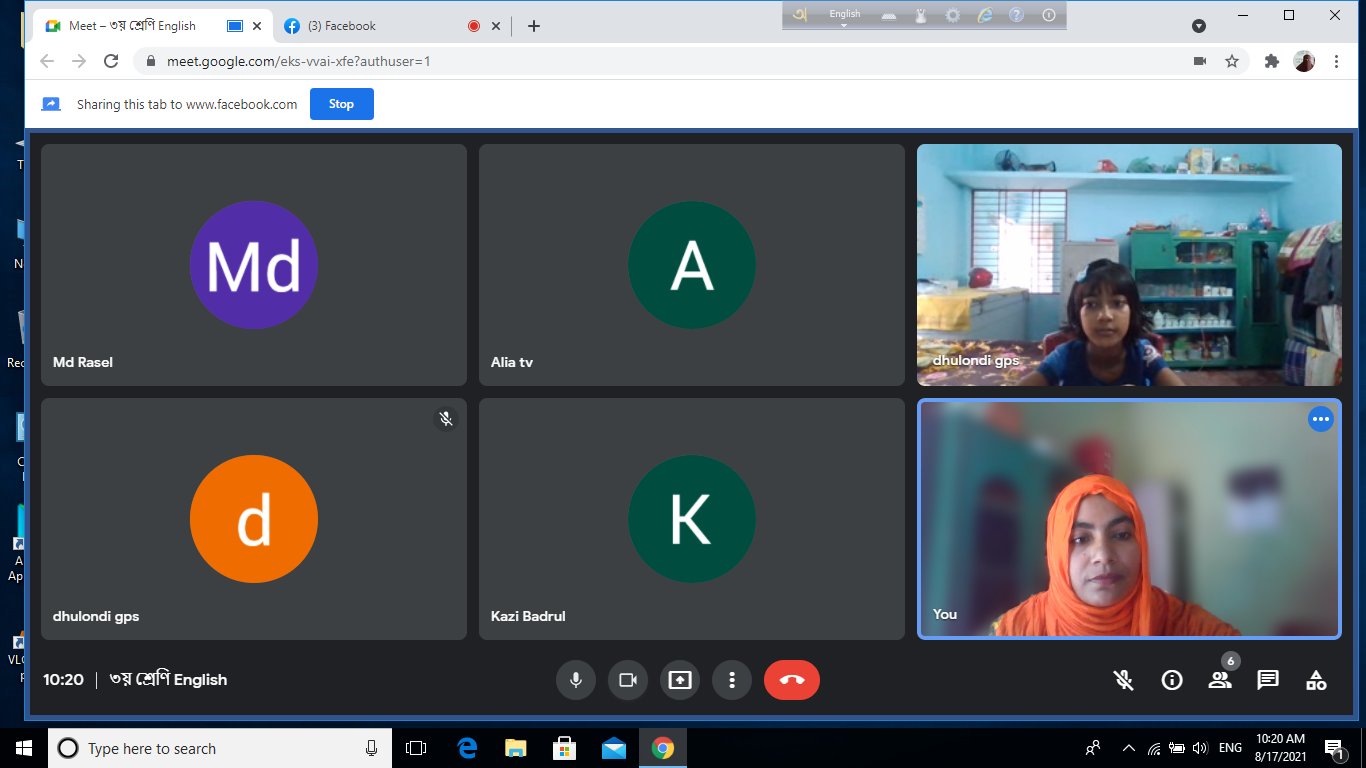This screenshot has height=768, width=1366.
Task: Click the recording indicator on Facebook tab
Action: pyautogui.click(x=474, y=26)
